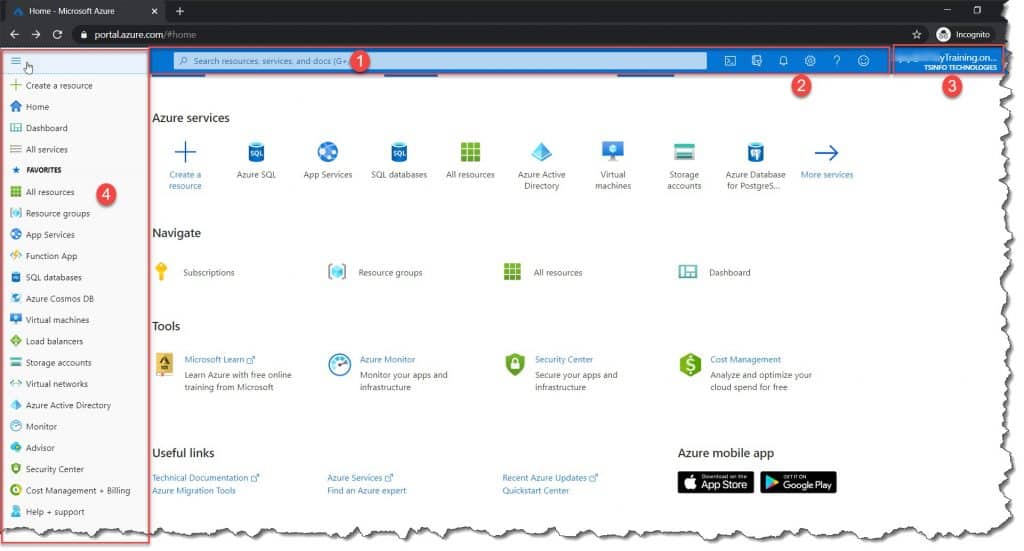Open Virtual machines service tile

(613, 166)
